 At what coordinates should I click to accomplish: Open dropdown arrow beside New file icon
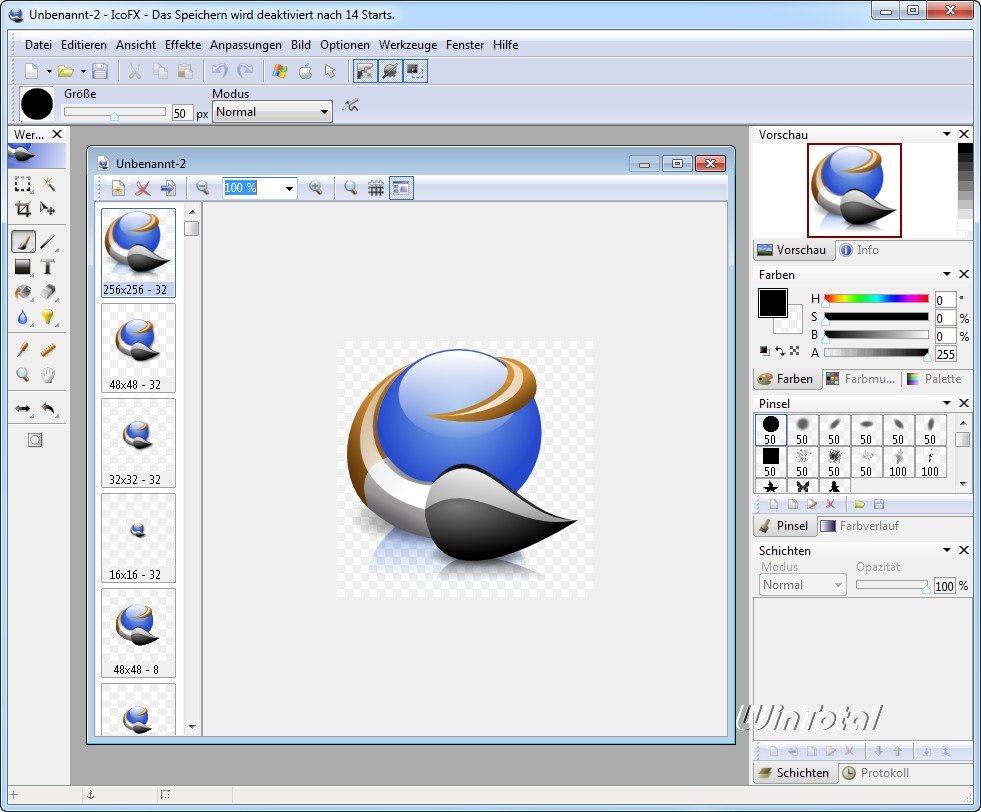pos(49,72)
